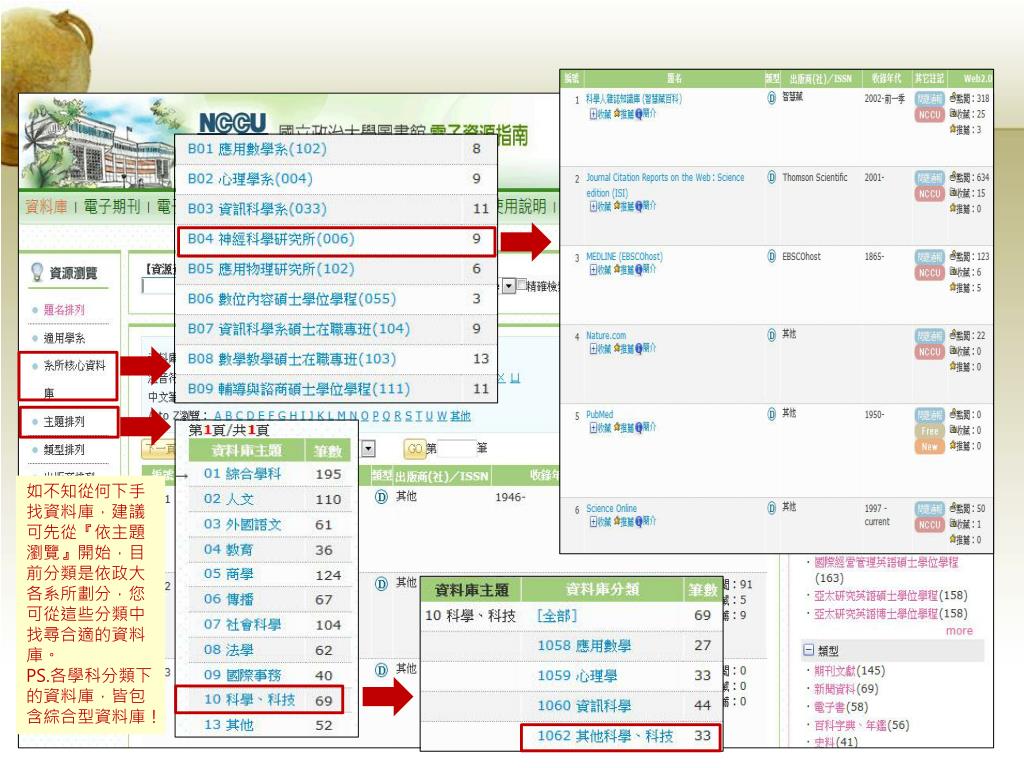Viewport: 1024px width, 768px height.
Task: Click the 推薦 star icon under Journal Citation Reports
Action: [616, 206]
